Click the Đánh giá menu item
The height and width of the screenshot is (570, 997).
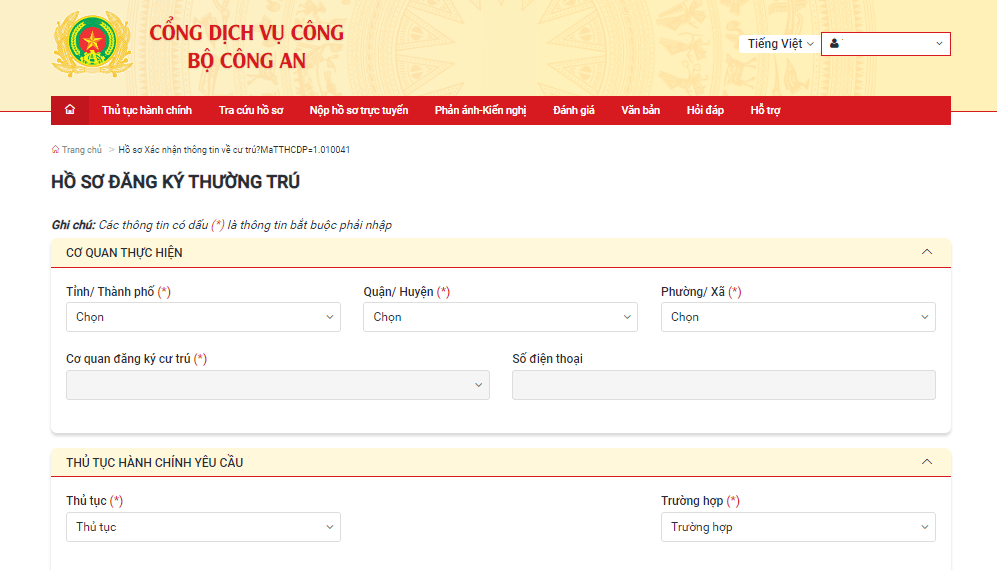(574, 110)
